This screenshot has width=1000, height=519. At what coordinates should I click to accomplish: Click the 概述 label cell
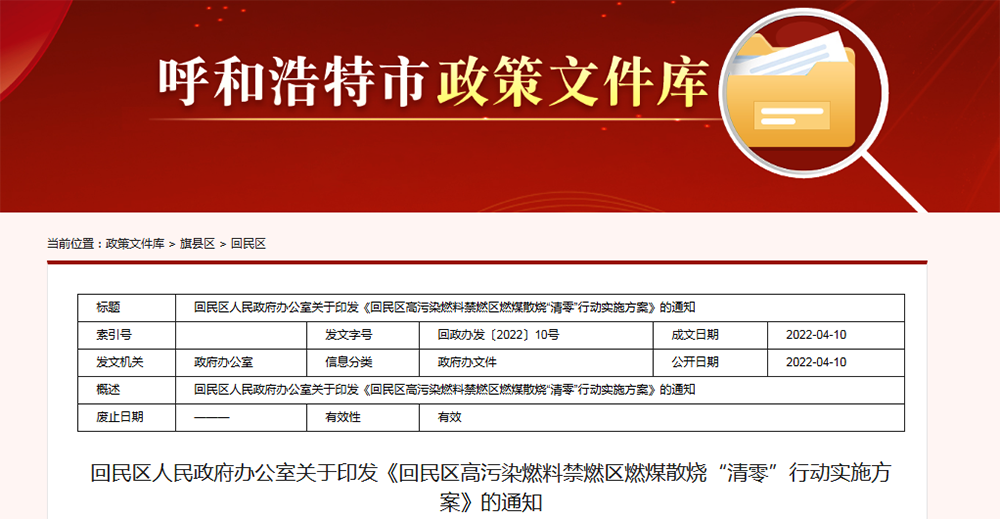(126, 390)
